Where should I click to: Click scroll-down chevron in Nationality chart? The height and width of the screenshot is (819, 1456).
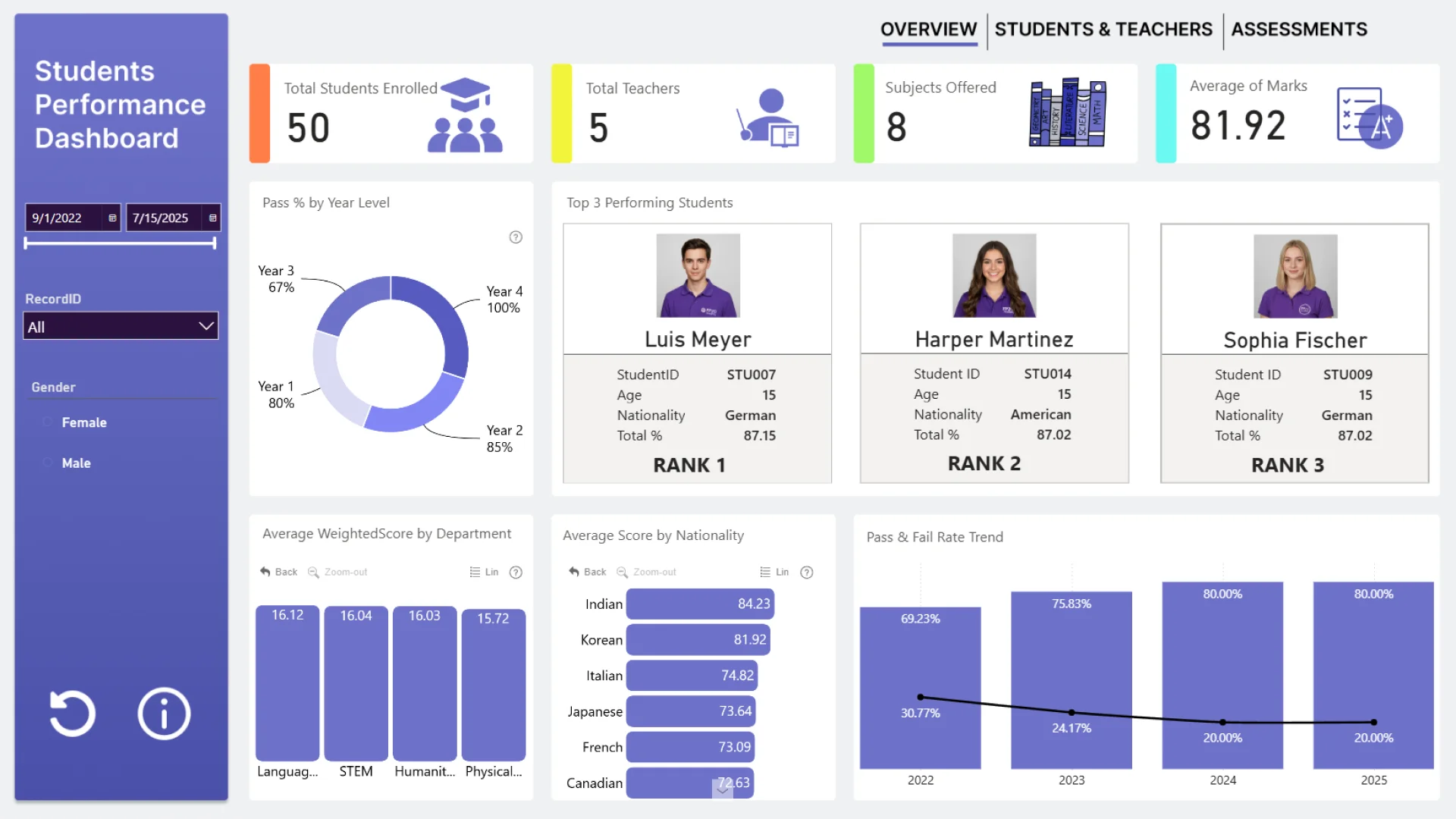point(723,789)
